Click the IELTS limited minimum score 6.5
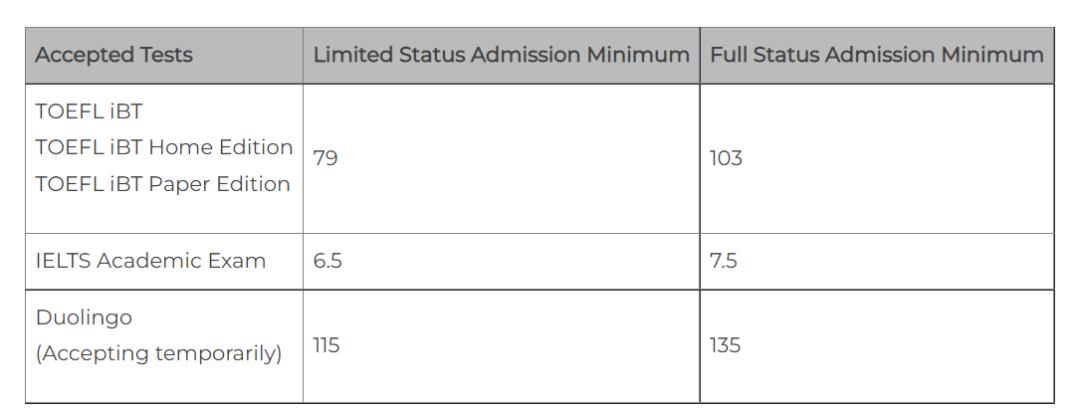 (x=327, y=260)
